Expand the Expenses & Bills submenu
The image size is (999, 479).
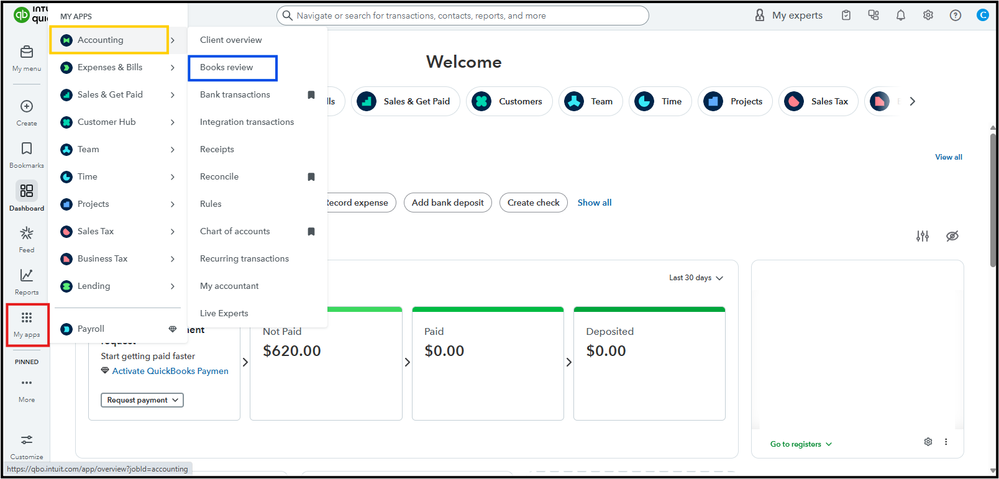pos(173,68)
